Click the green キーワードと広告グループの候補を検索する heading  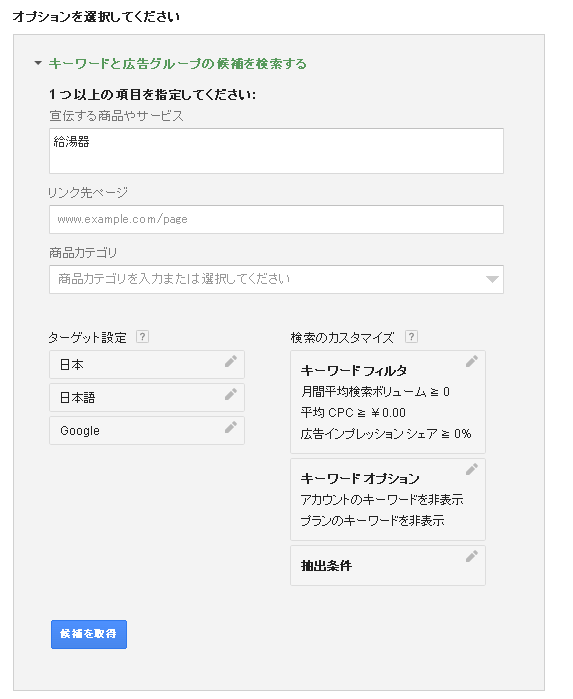click(177, 64)
